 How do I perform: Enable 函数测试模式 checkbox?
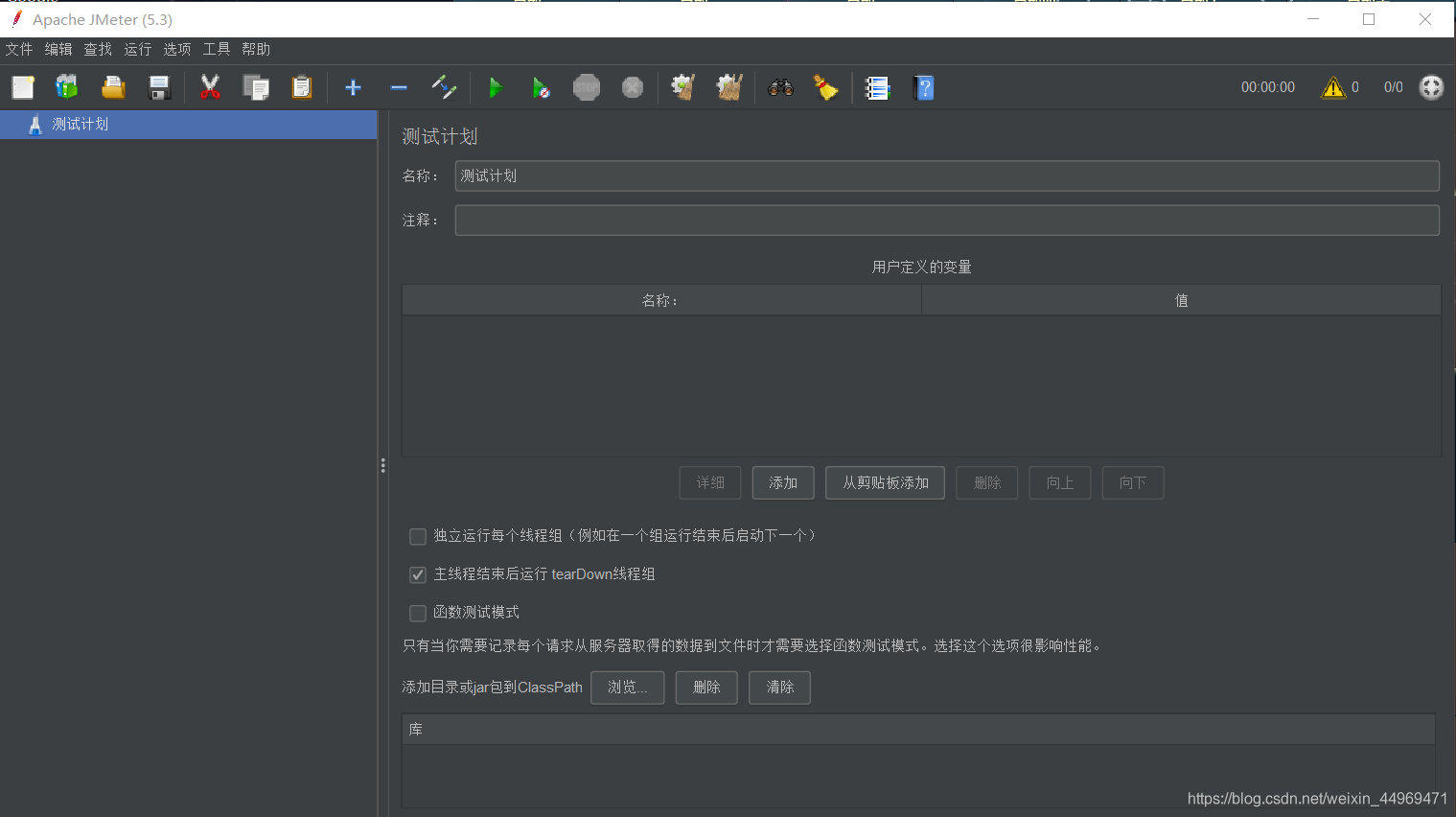(x=418, y=613)
